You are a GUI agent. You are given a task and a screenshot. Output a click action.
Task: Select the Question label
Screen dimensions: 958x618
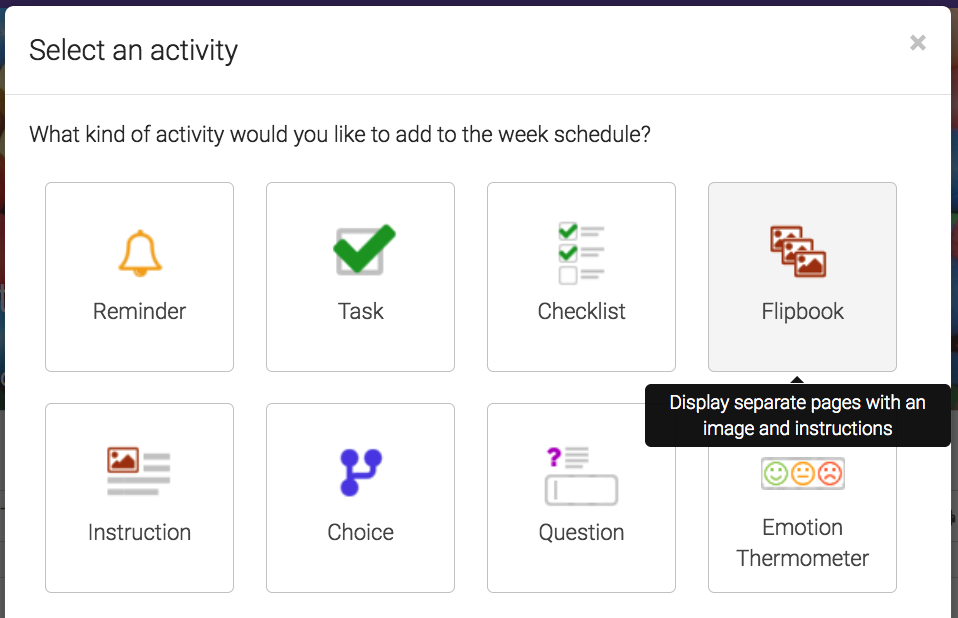tap(581, 532)
